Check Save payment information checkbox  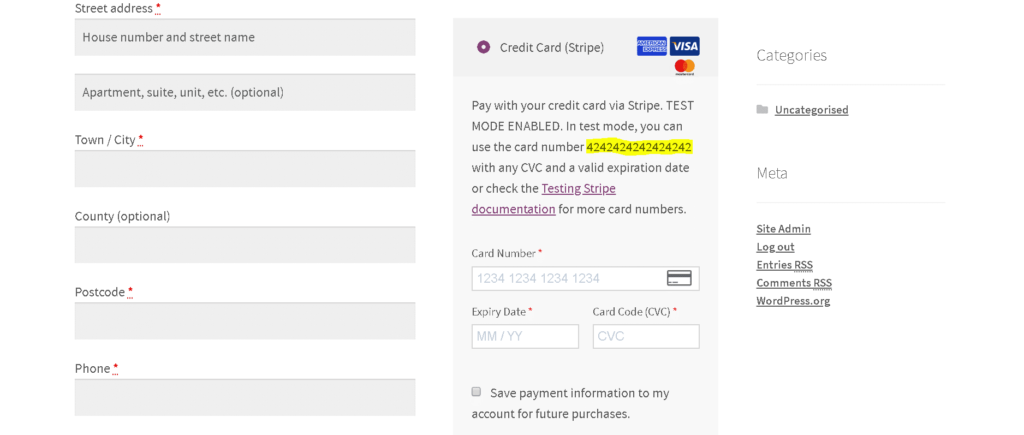[476, 392]
